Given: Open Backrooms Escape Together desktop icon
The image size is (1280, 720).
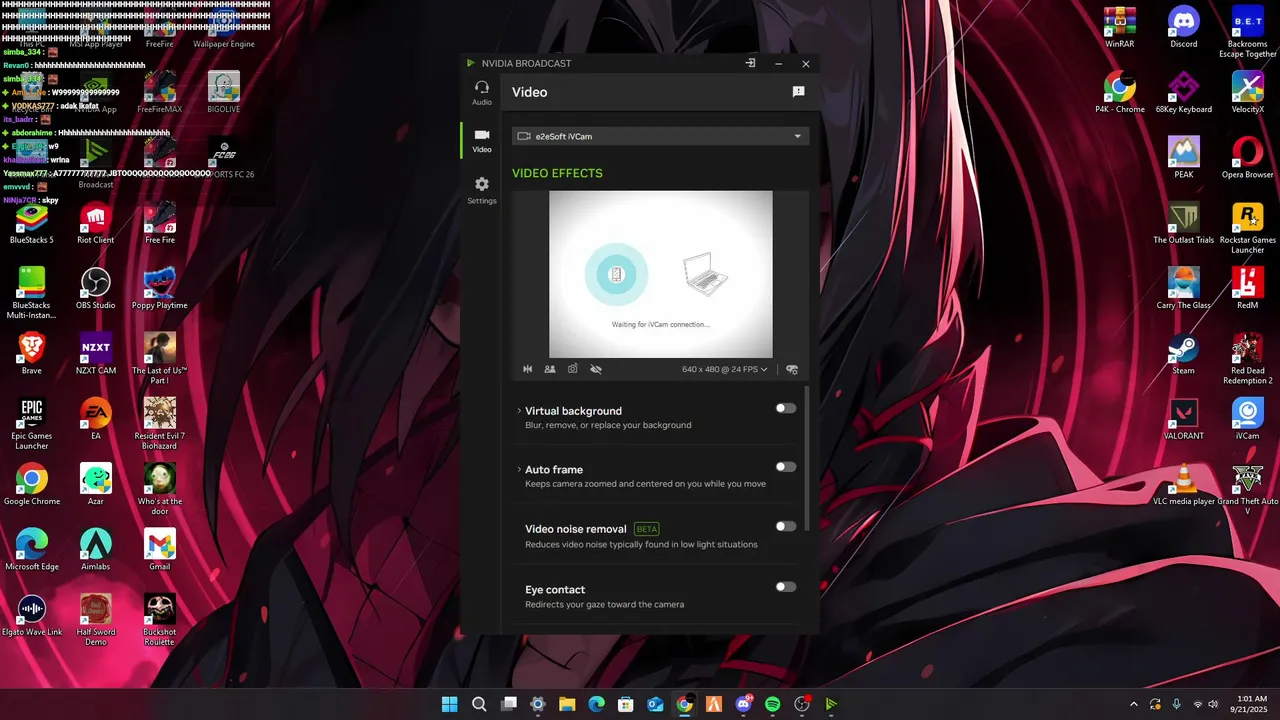Looking at the screenshot, I should click(1248, 32).
